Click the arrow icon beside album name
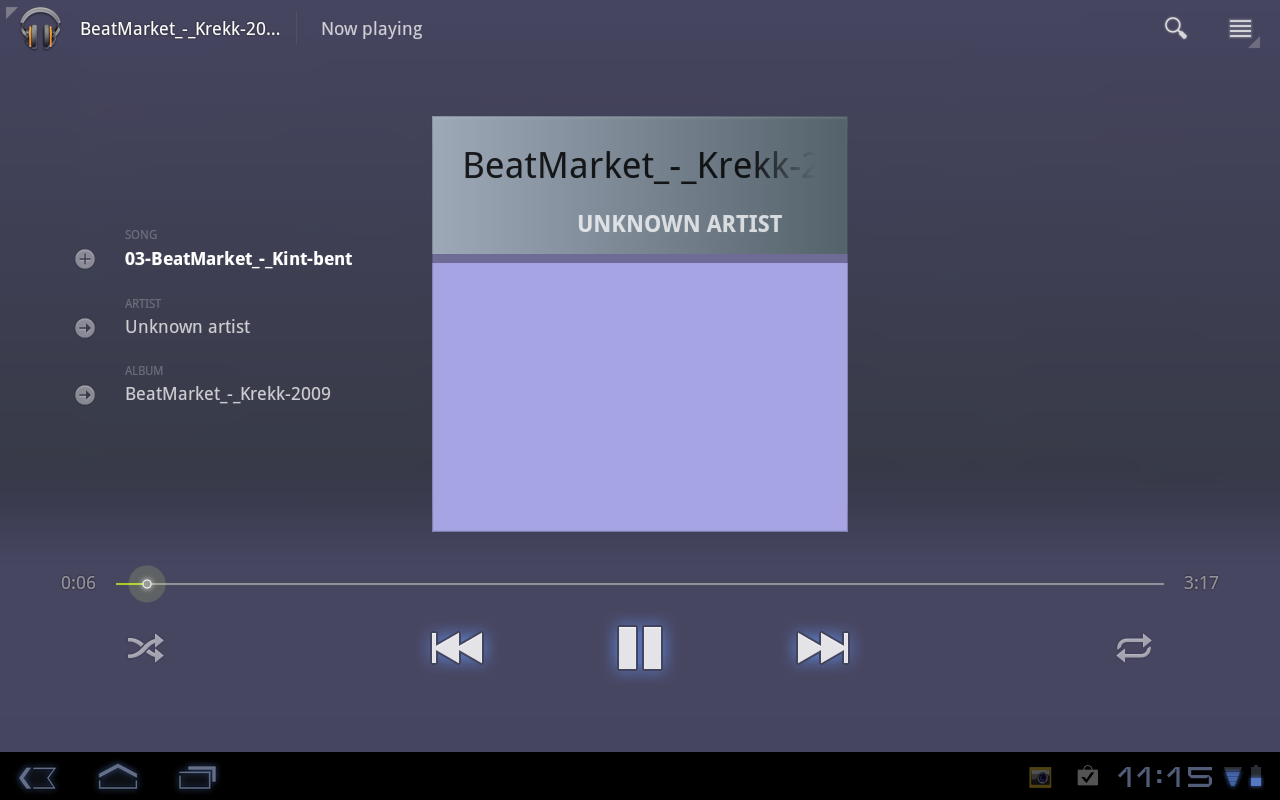The width and height of the screenshot is (1280, 800). pyautogui.click(x=85, y=394)
